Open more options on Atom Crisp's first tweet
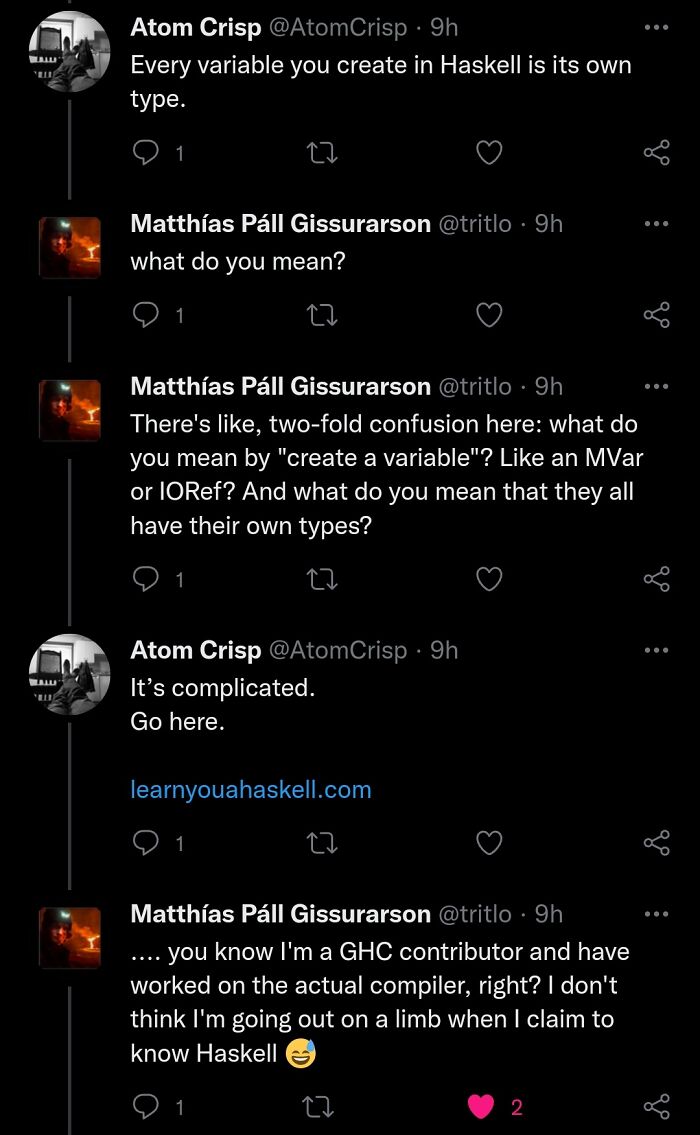The height and width of the screenshot is (1135, 700). coord(657,27)
